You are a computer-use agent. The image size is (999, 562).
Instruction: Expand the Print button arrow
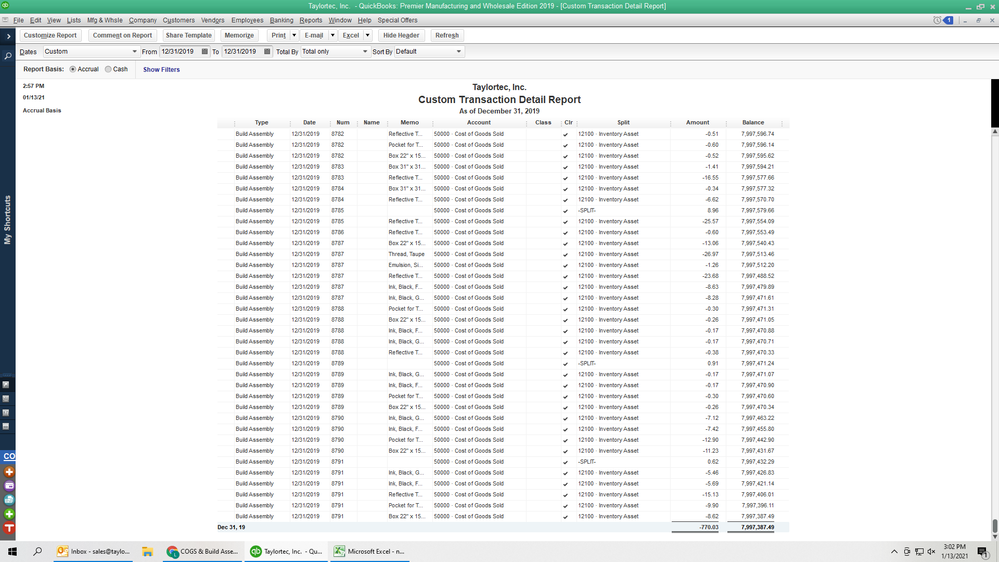point(294,36)
